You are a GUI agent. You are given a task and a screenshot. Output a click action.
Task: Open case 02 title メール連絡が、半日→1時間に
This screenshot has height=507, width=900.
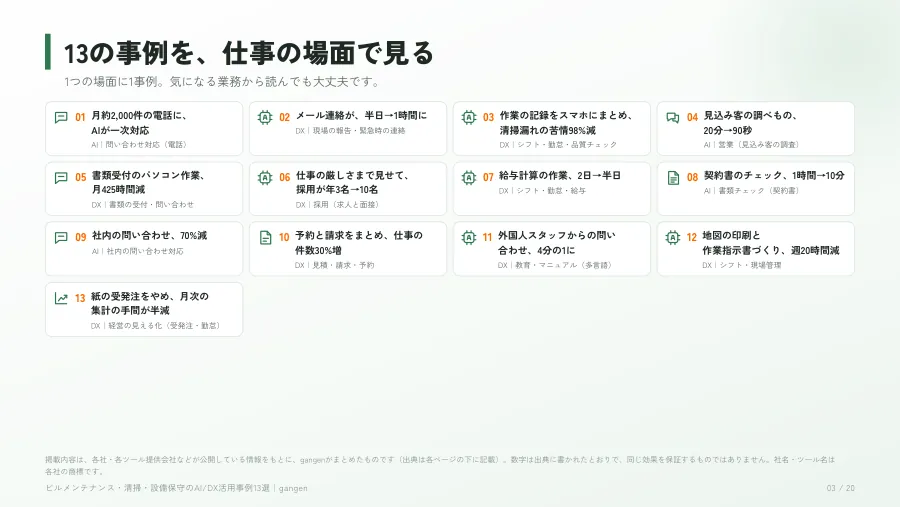pos(361,116)
